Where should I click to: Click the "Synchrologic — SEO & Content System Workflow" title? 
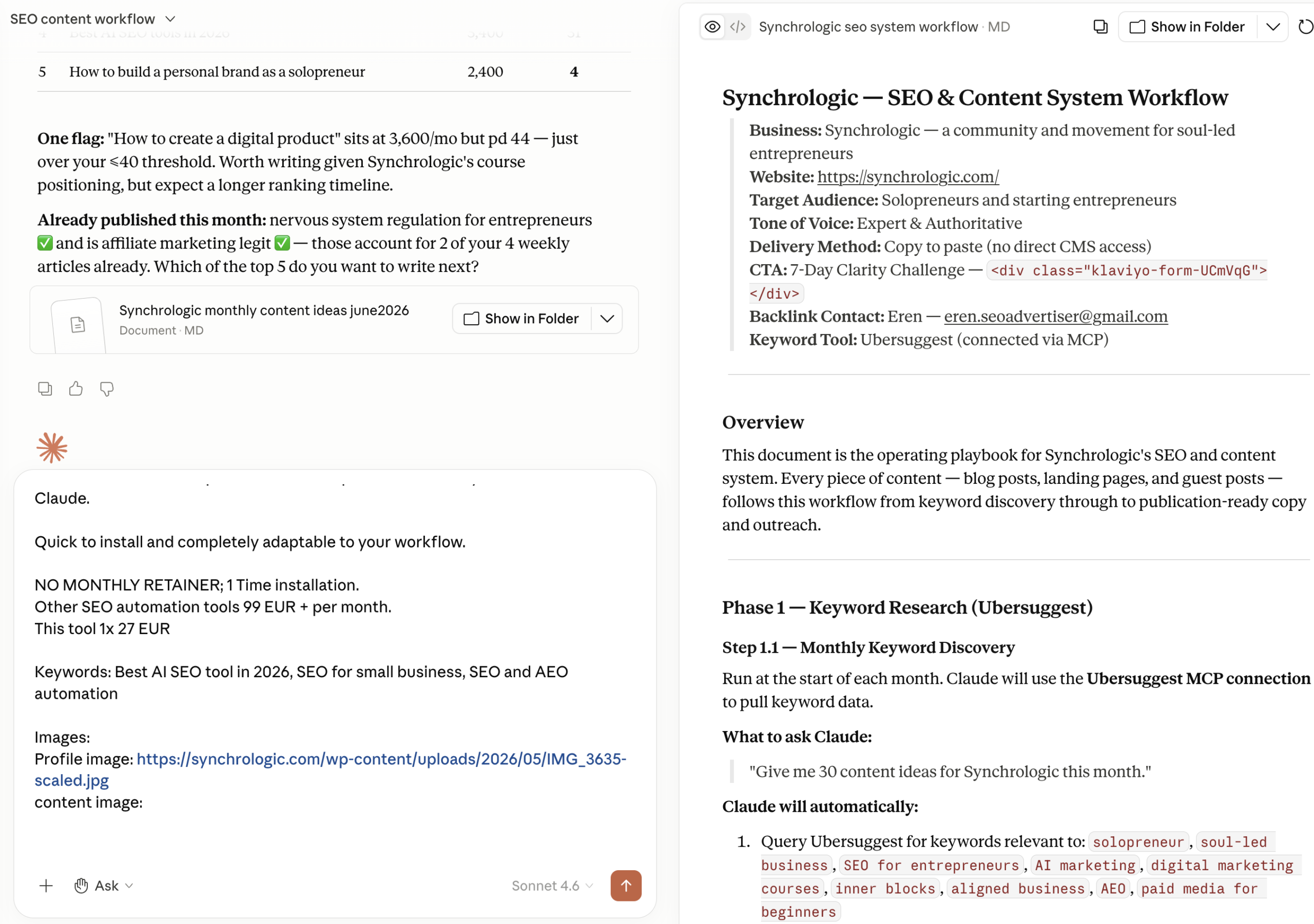975,98
